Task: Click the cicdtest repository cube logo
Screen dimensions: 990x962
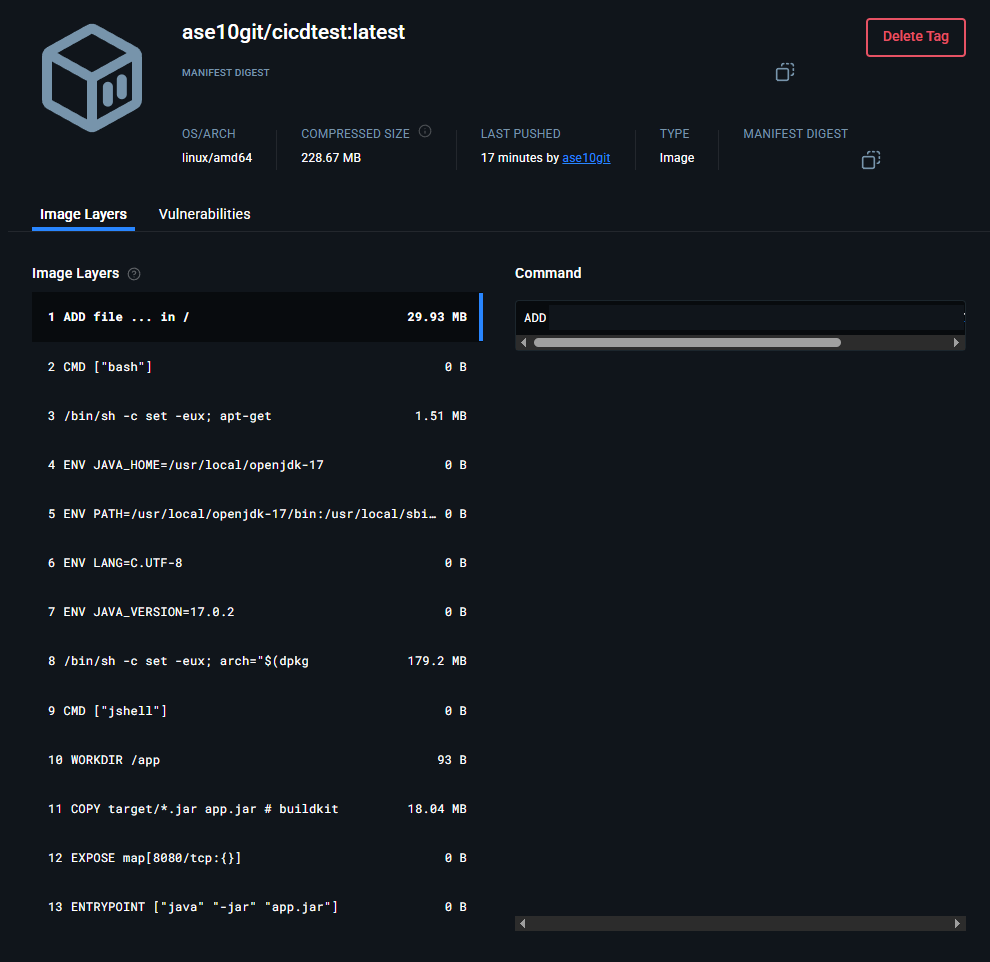Action: (x=92, y=78)
